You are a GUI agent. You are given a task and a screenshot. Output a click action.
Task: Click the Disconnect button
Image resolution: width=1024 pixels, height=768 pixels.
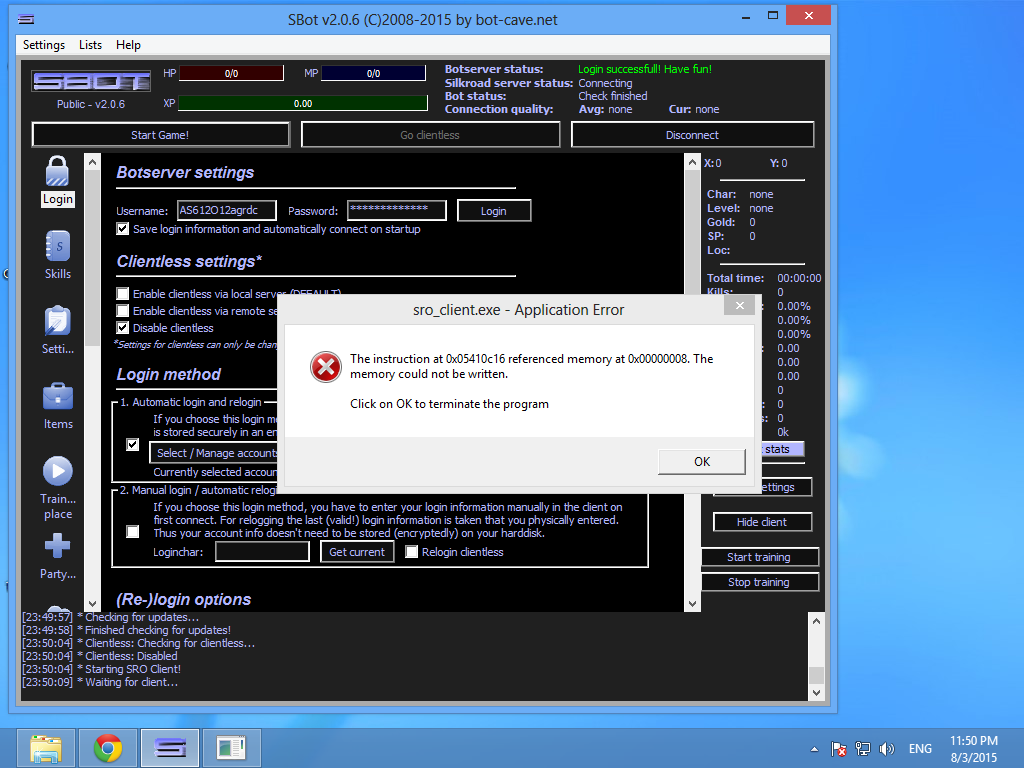click(x=692, y=135)
